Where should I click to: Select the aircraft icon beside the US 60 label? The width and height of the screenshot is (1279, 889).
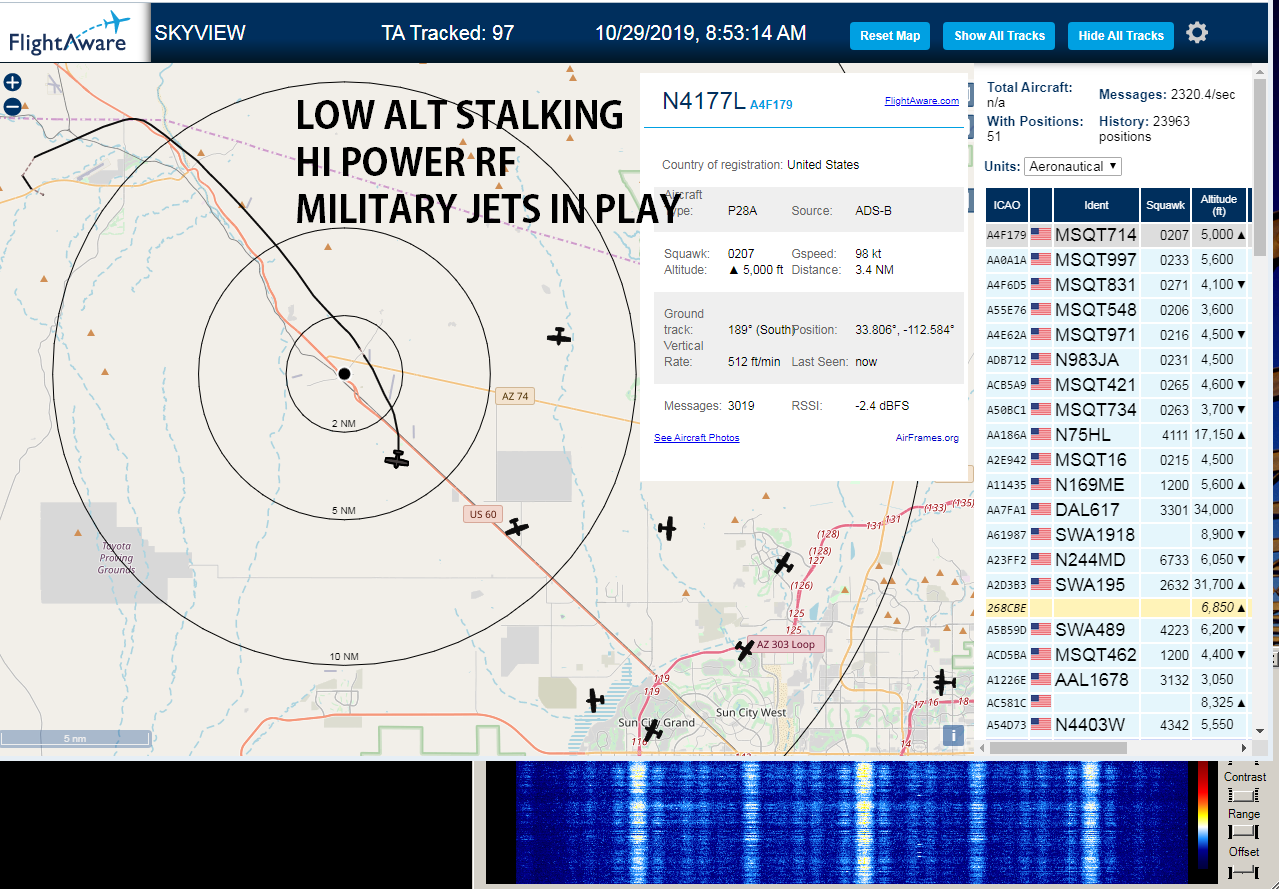point(516,526)
